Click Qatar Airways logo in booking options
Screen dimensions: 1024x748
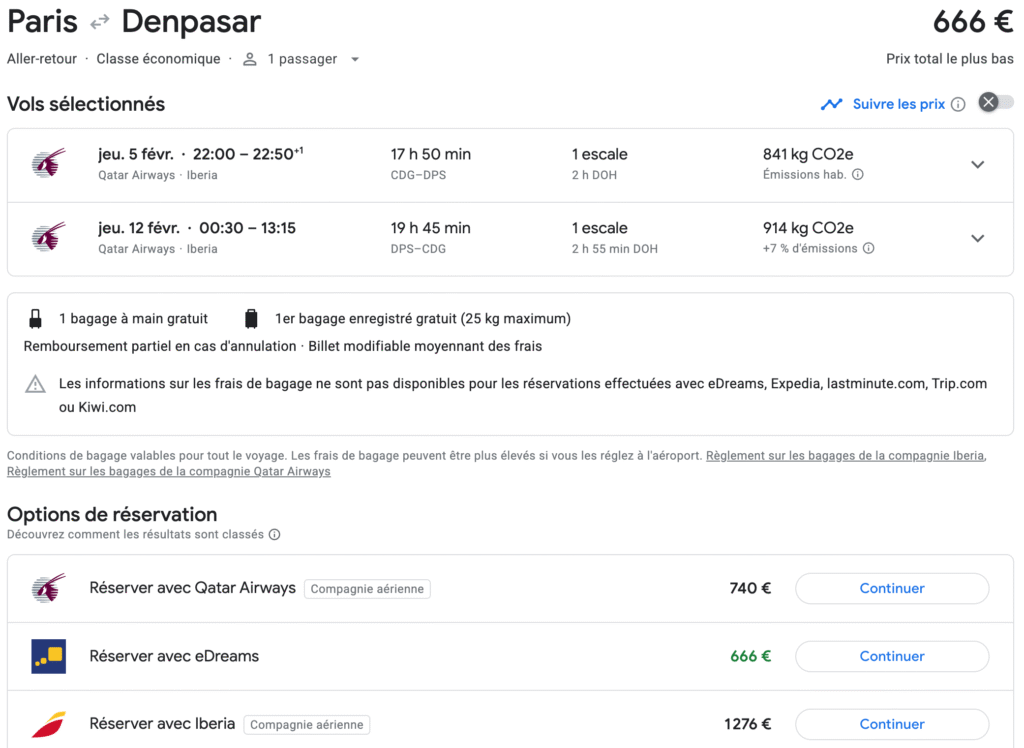point(49,588)
